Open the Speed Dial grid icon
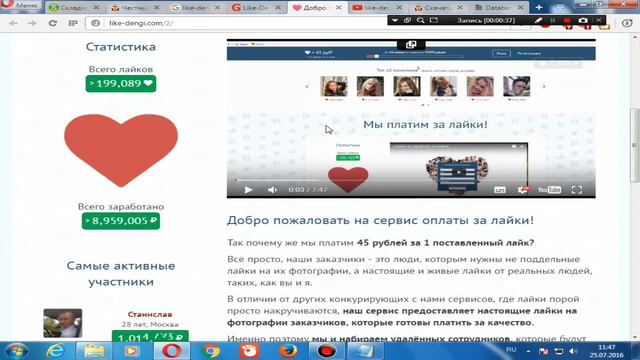 tap(73, 23)
